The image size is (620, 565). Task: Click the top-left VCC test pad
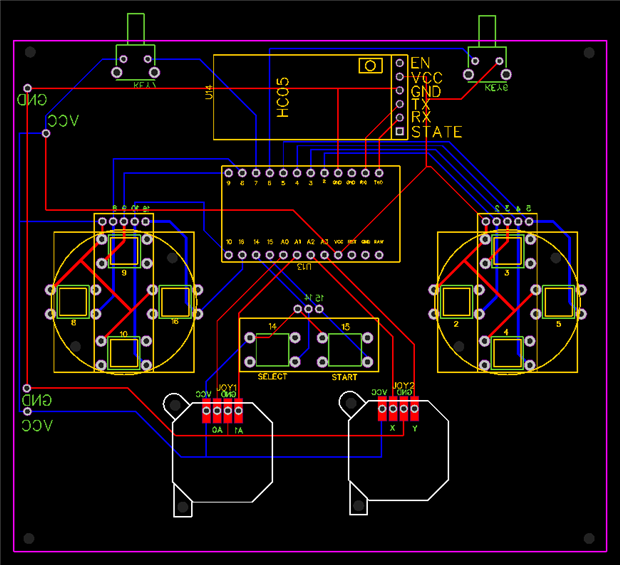click(x=46, y=134)
